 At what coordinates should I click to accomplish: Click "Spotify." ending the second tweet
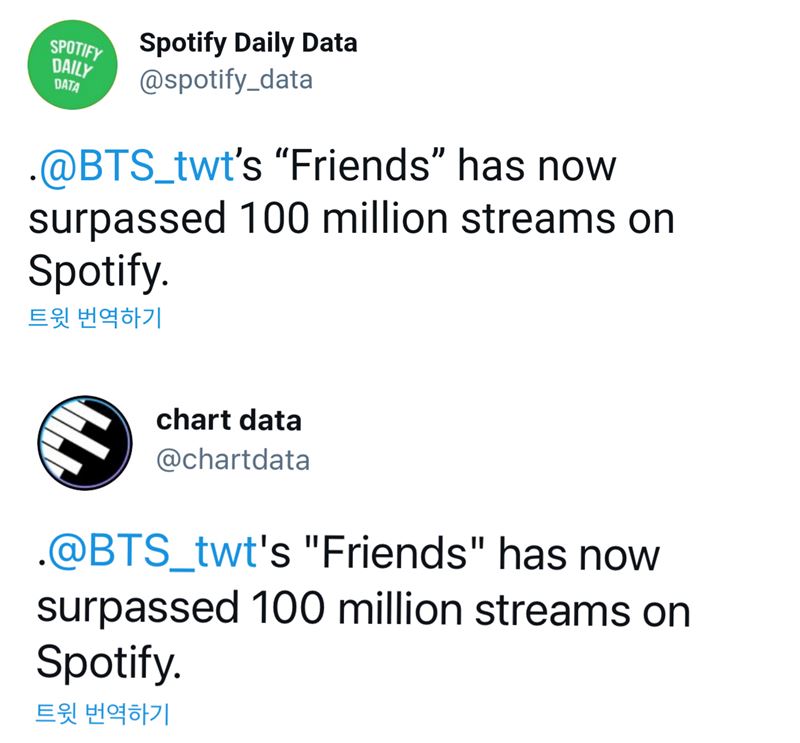coord(109,662)
